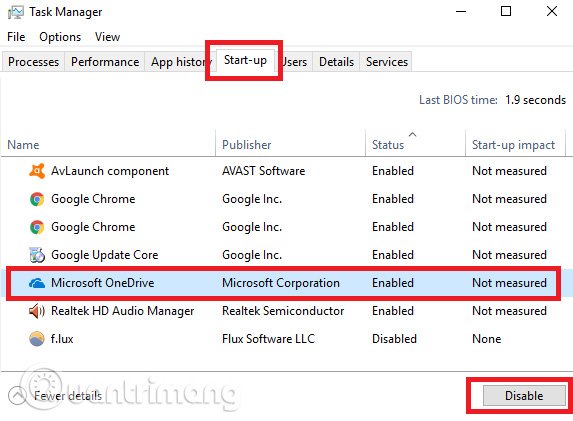573x421 pixels.
Task: Click the AvLaunch component Avast icon
Action: point(37,171)
